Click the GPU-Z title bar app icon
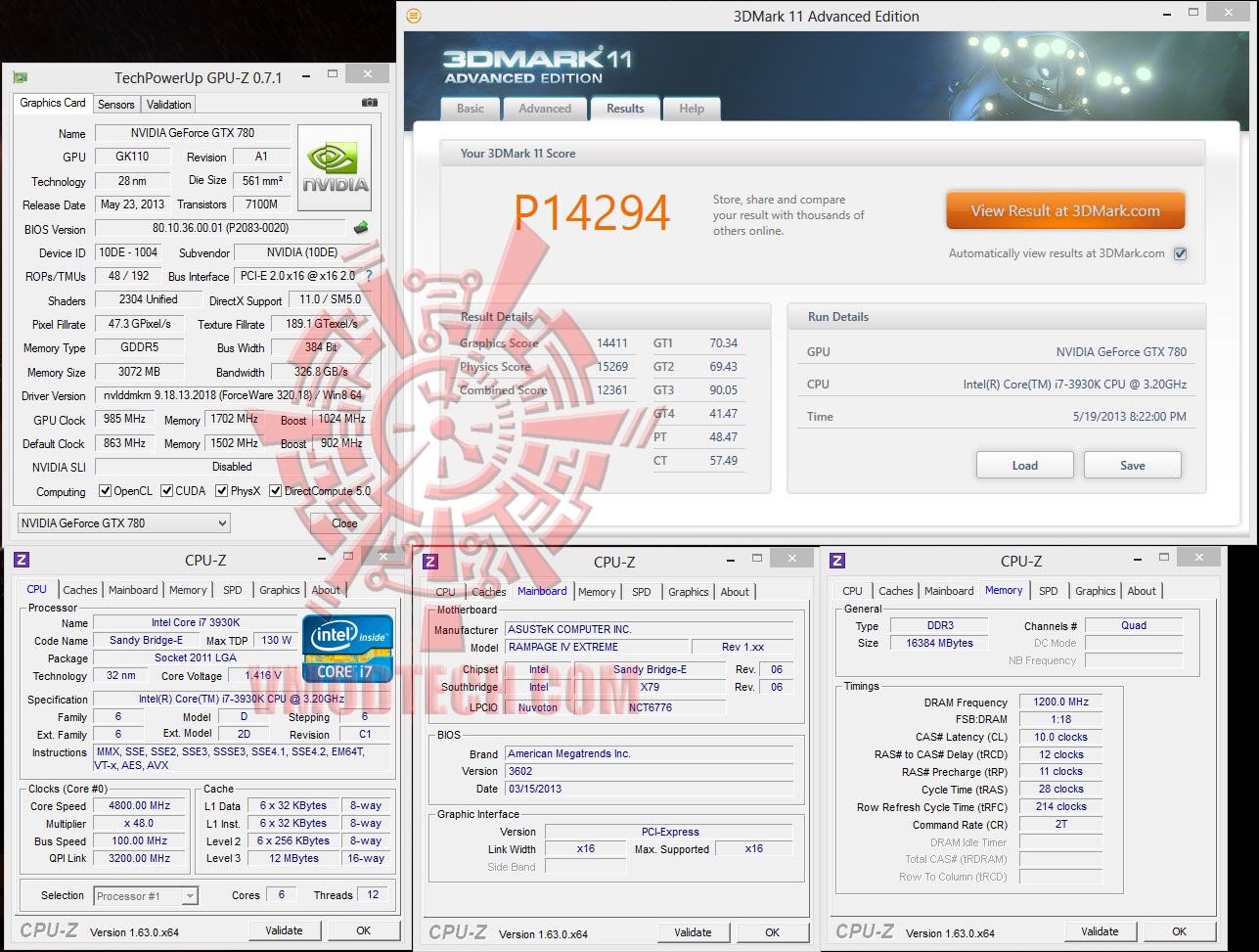Image resolution: width=1259 pixels, height=952 pixels. 20,77
